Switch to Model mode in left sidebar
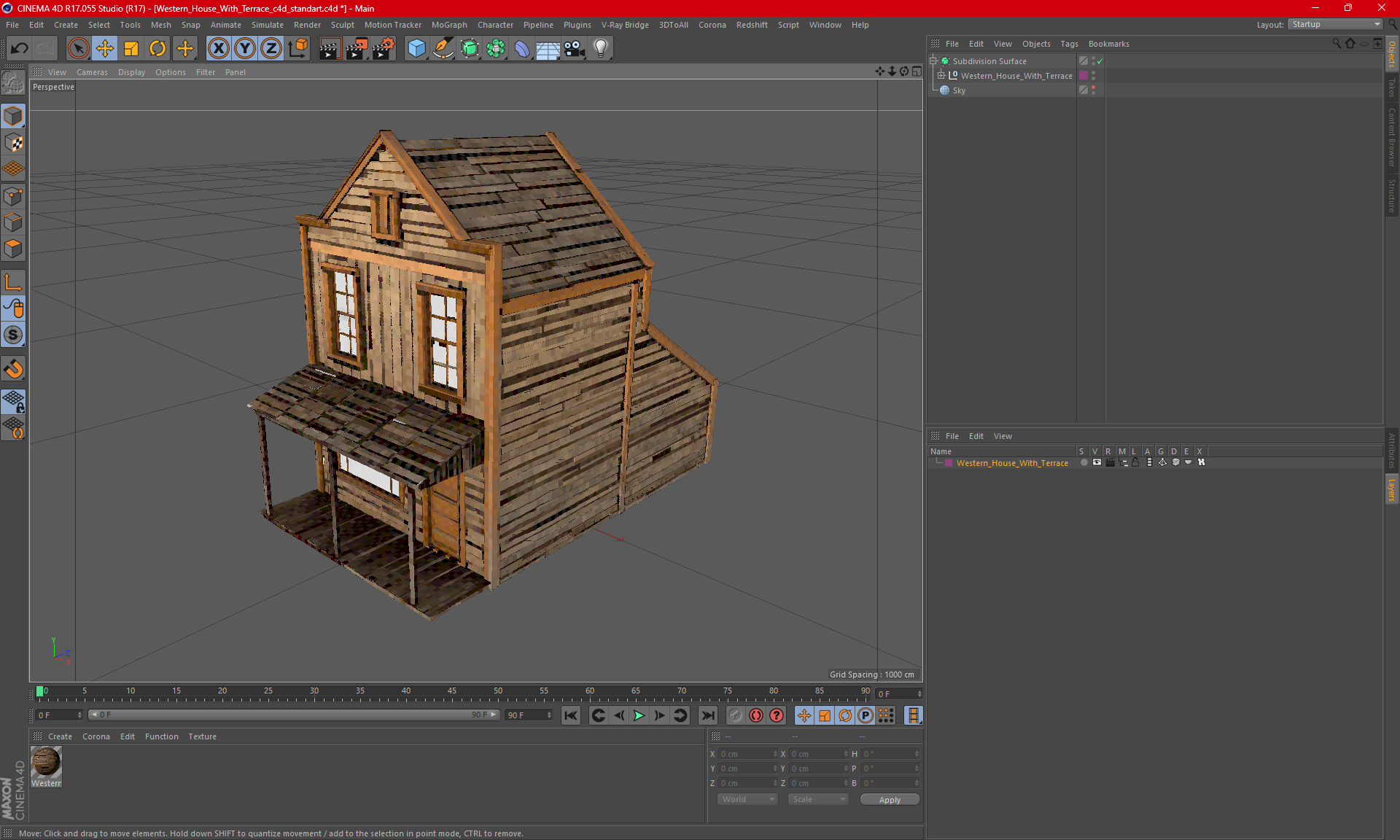The height and width of the screenshot is (840, 1400). (x=13, y=116)
